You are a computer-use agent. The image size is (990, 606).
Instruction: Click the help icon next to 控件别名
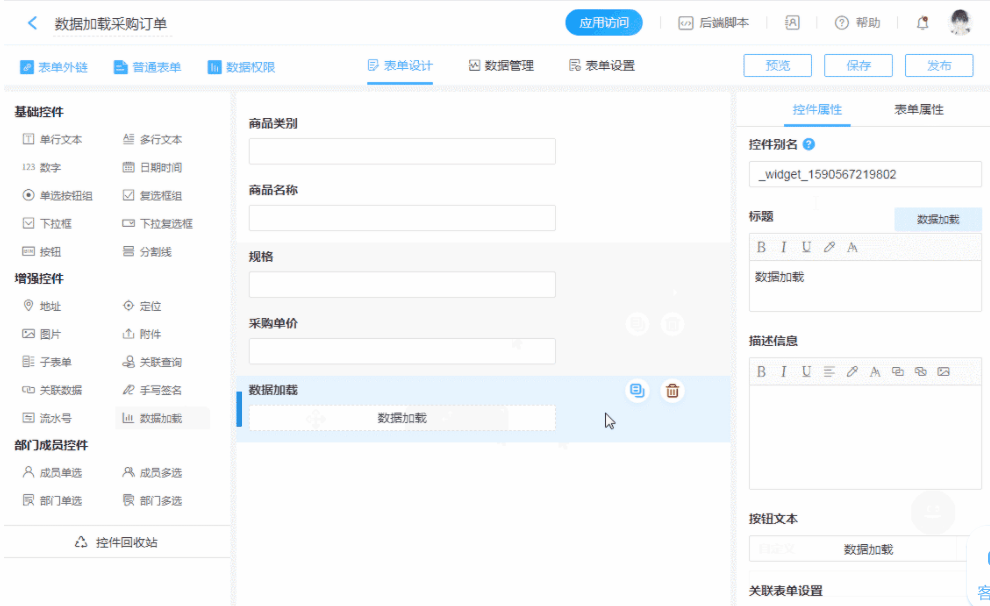click(x=808, y=145)
